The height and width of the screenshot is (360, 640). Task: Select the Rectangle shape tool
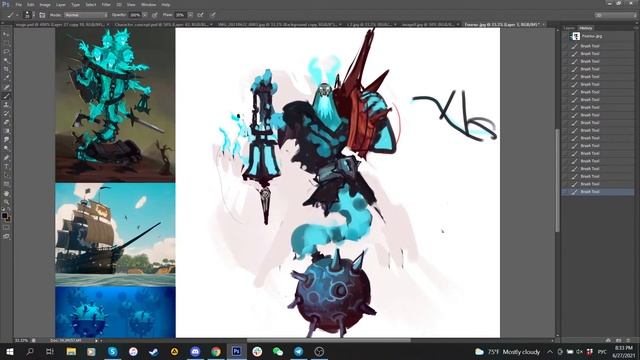(6, 184)
